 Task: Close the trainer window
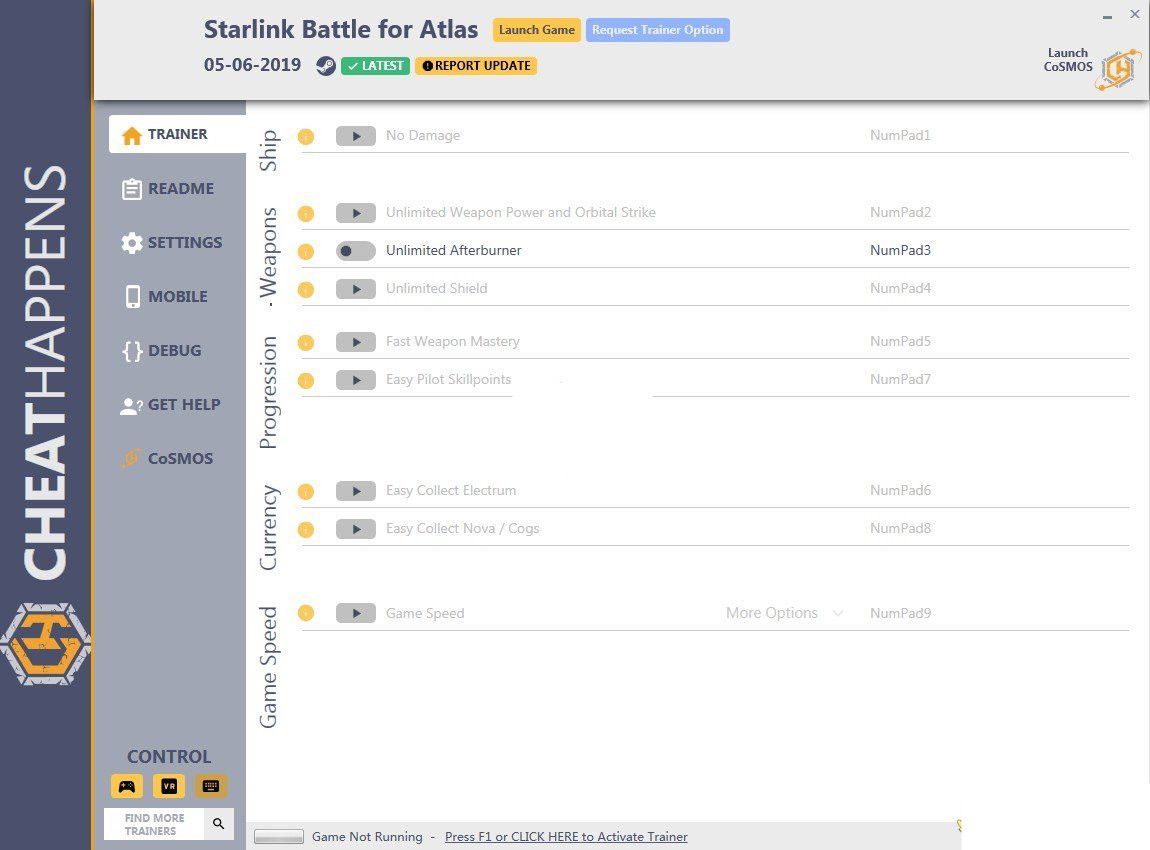[1135, 14]
